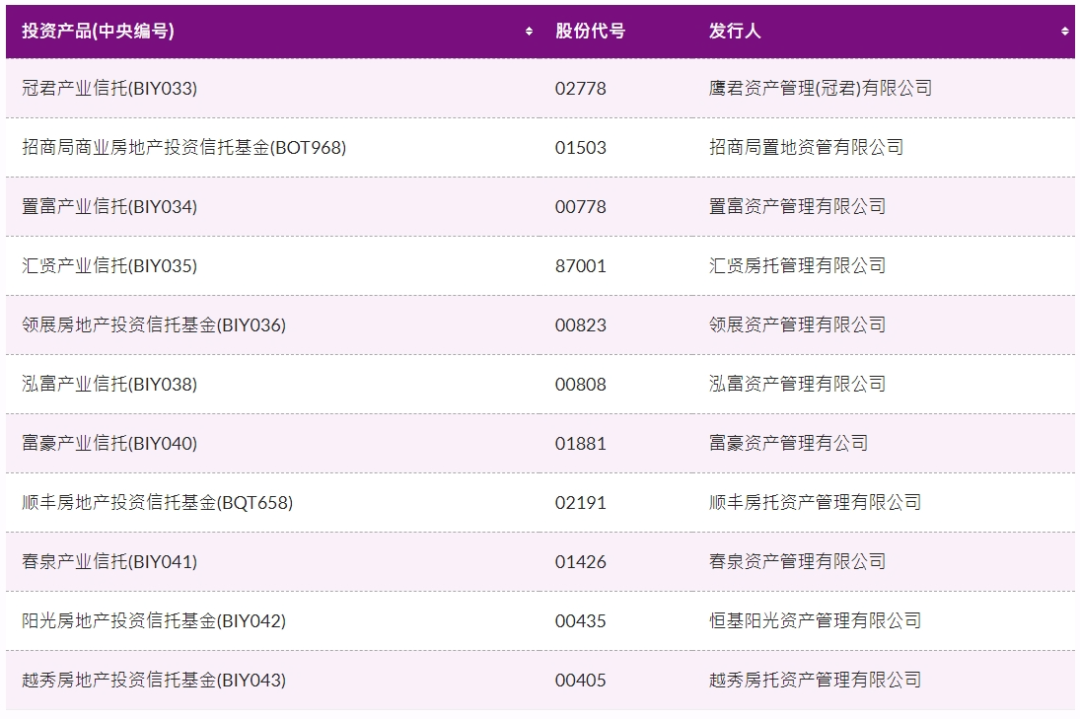Image resolution: width=1080 pixels, height=719 pixels.
Task: Click stock code 00405
Action: (x=581, y=681)
